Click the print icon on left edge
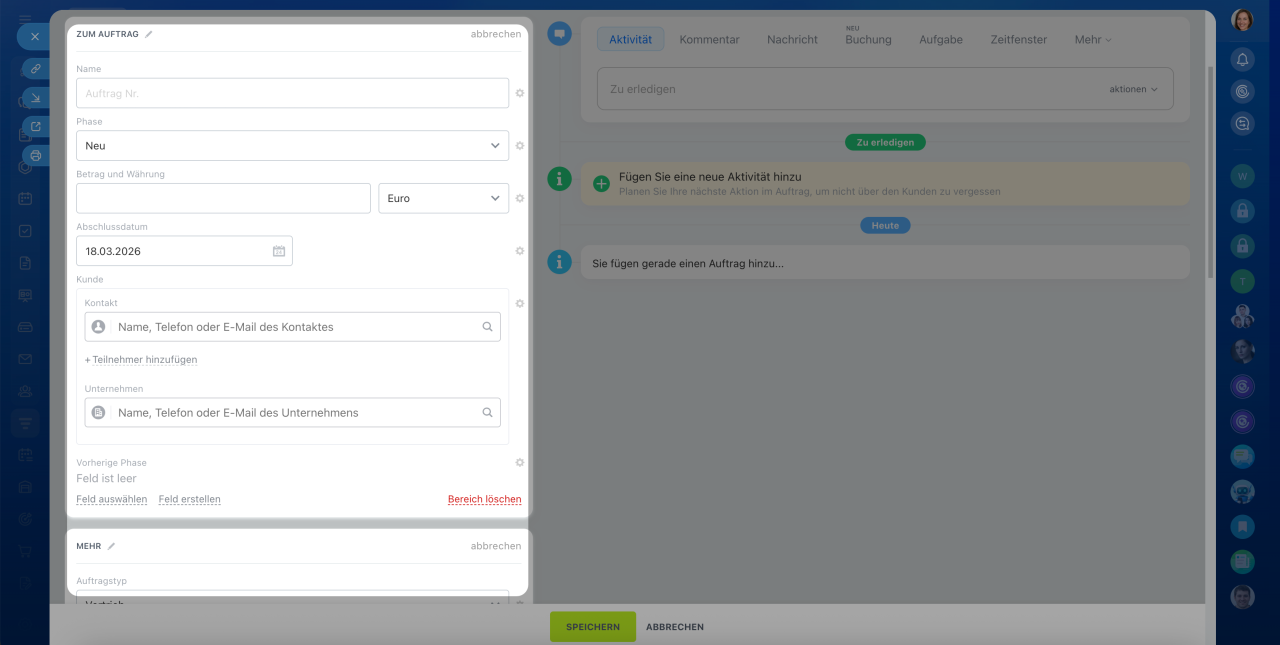This screenshot has height=645, width=1280. (x=36, y=156)
